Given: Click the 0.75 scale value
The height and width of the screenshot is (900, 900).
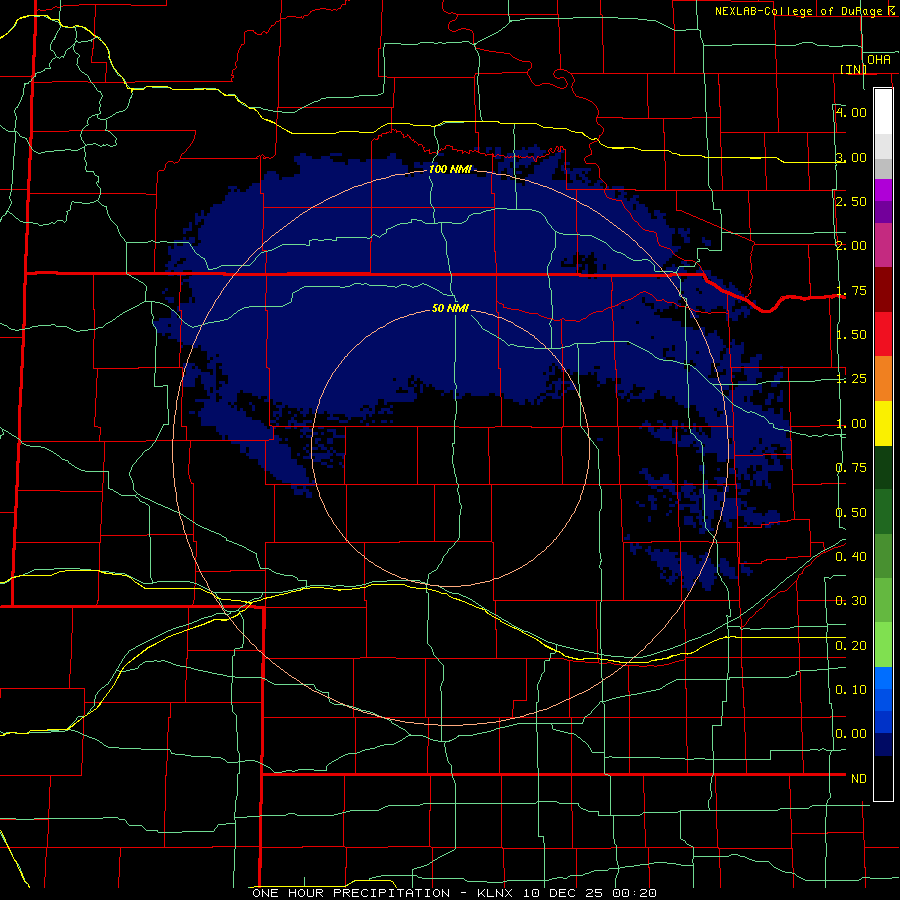Looking at the screenshot, I should coord(851,468).
